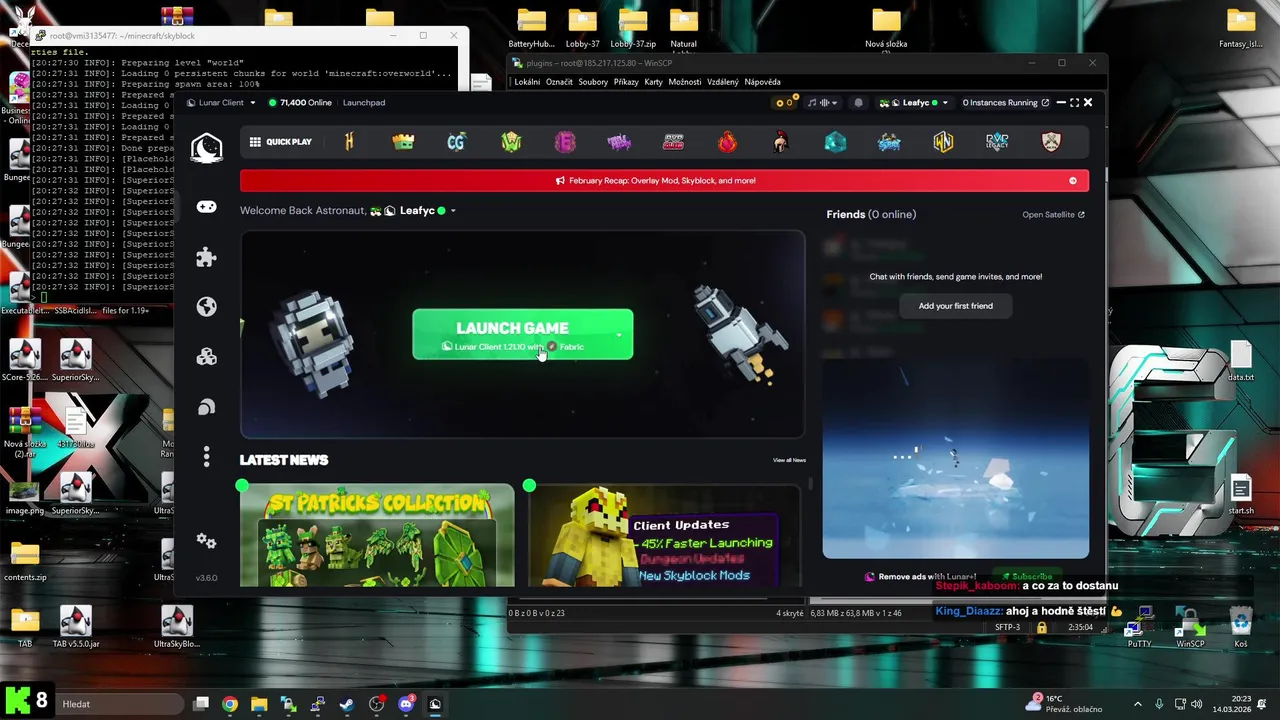The image size is (1280, 720).
Task: Click the arrow on February Recap banner
Action: [1073, 181]
